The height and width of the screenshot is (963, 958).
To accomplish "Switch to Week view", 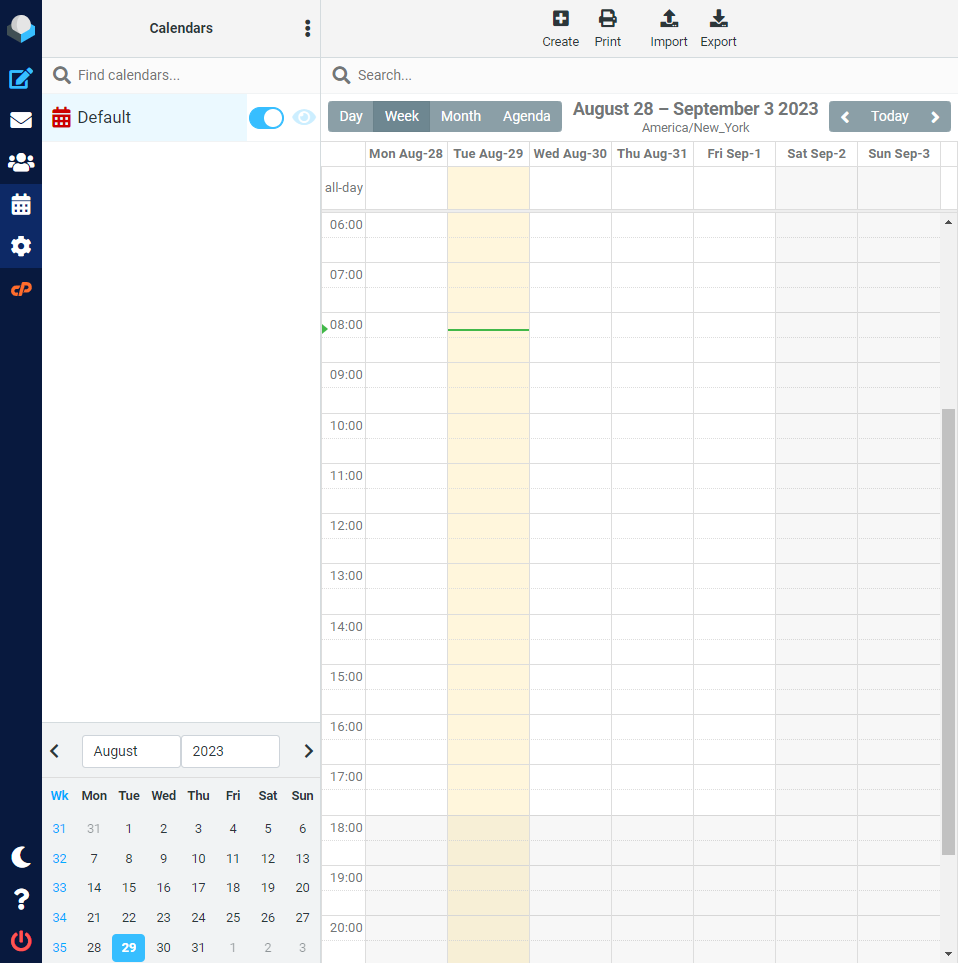I will click(x=402, y=116).
